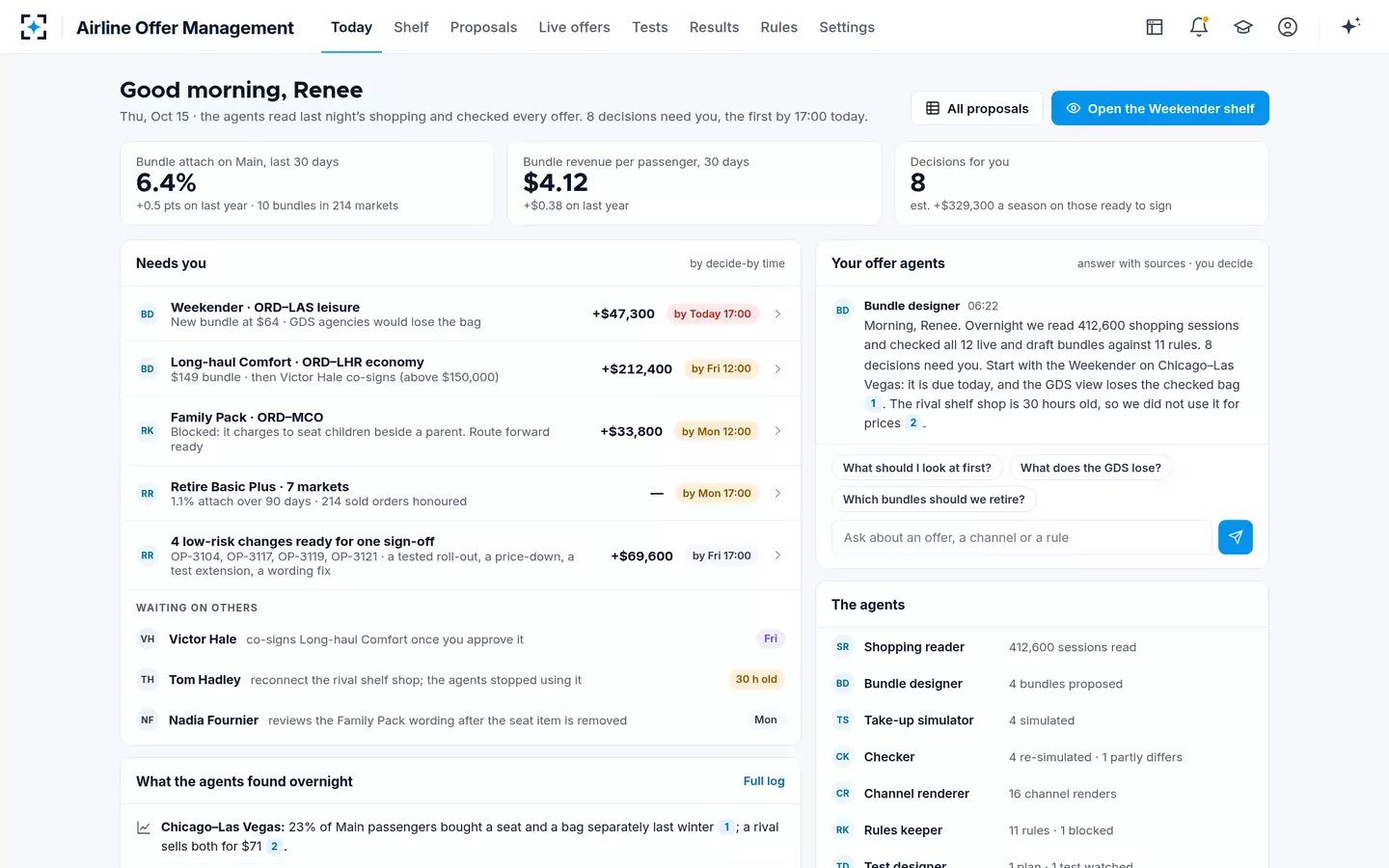This screenshot has height=868, width=1389.
Task: Open the sparkle AI assistant icon
Action: (1350, 26)
